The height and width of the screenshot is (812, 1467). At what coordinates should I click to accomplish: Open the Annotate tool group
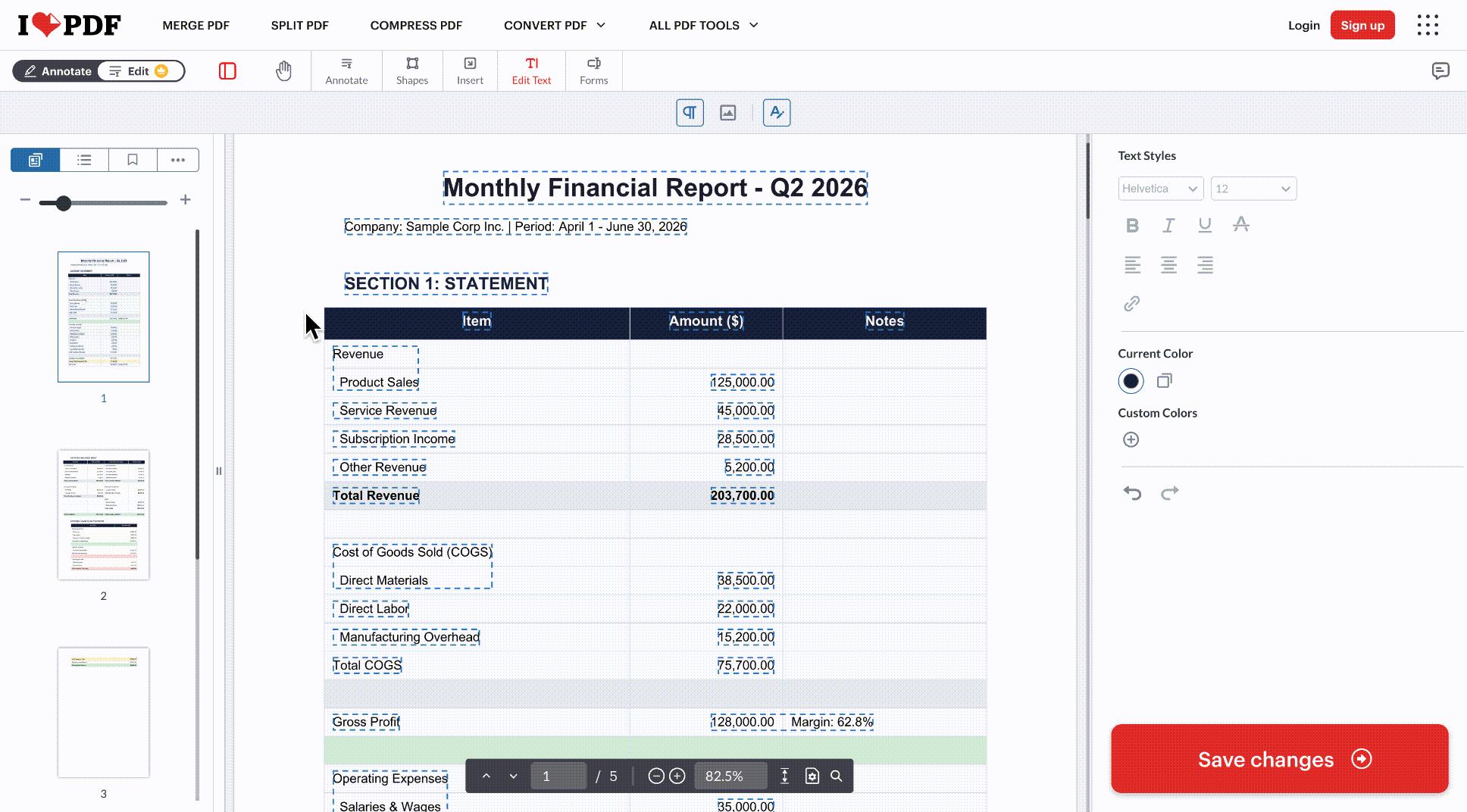click(346, 71)
